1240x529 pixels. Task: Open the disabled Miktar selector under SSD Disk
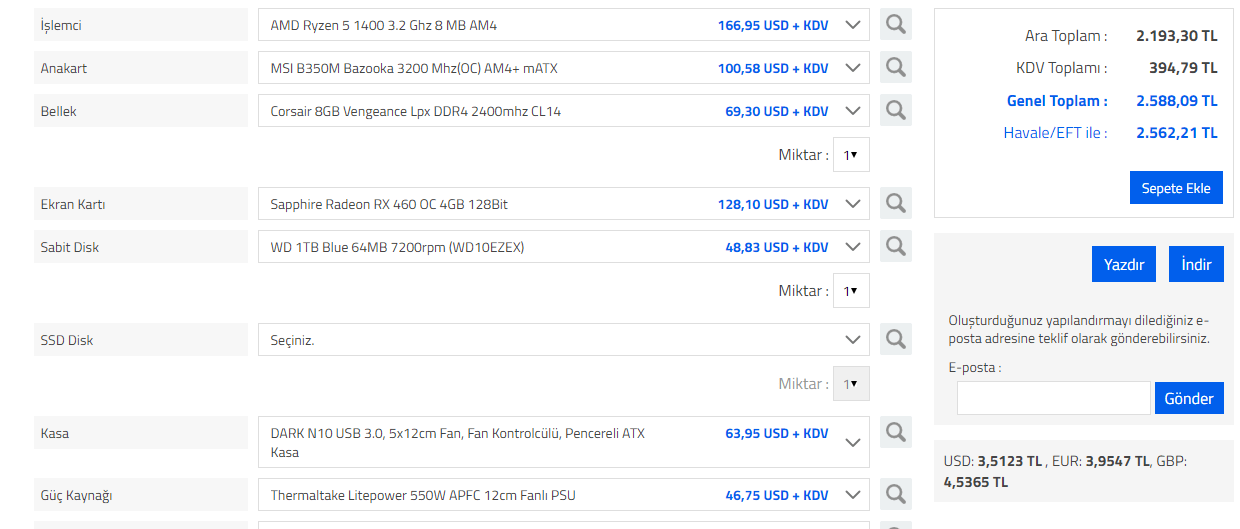pos(851,384)
